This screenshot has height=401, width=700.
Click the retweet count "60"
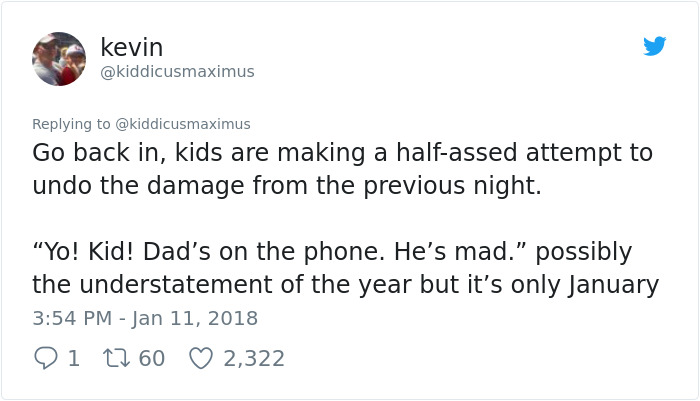pyautogui.click(x=152, y=359)
